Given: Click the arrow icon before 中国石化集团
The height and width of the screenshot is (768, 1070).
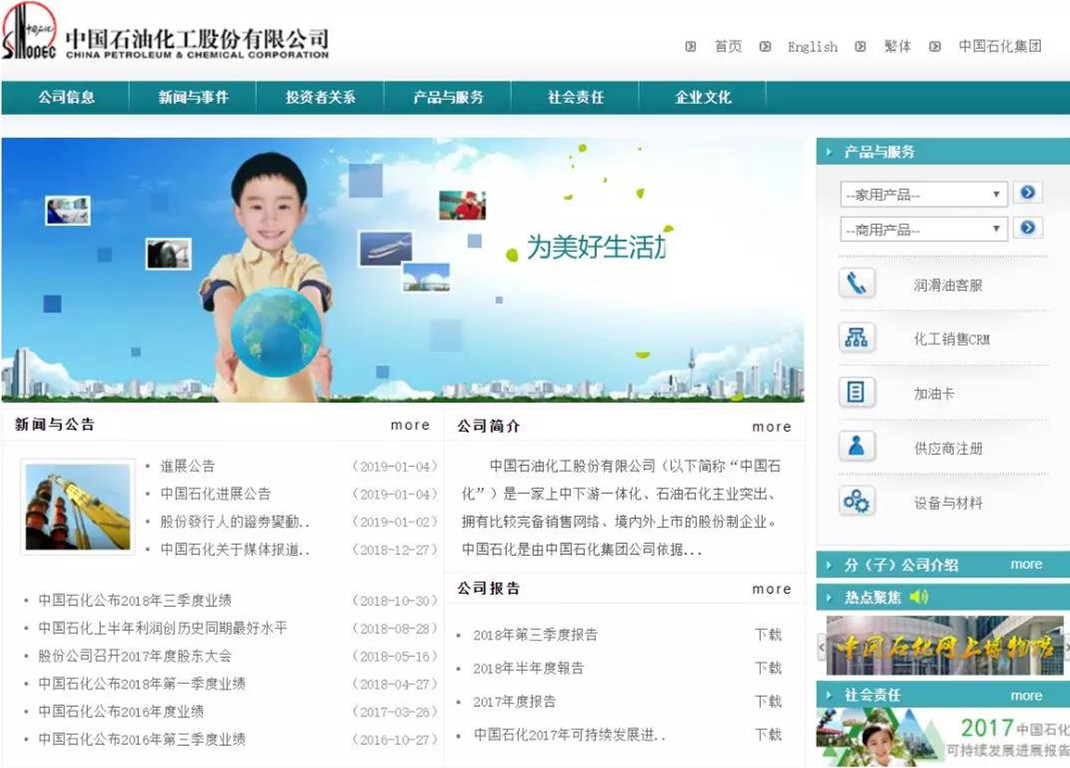Looking at the screenshot, I should [x=935, y=46].
